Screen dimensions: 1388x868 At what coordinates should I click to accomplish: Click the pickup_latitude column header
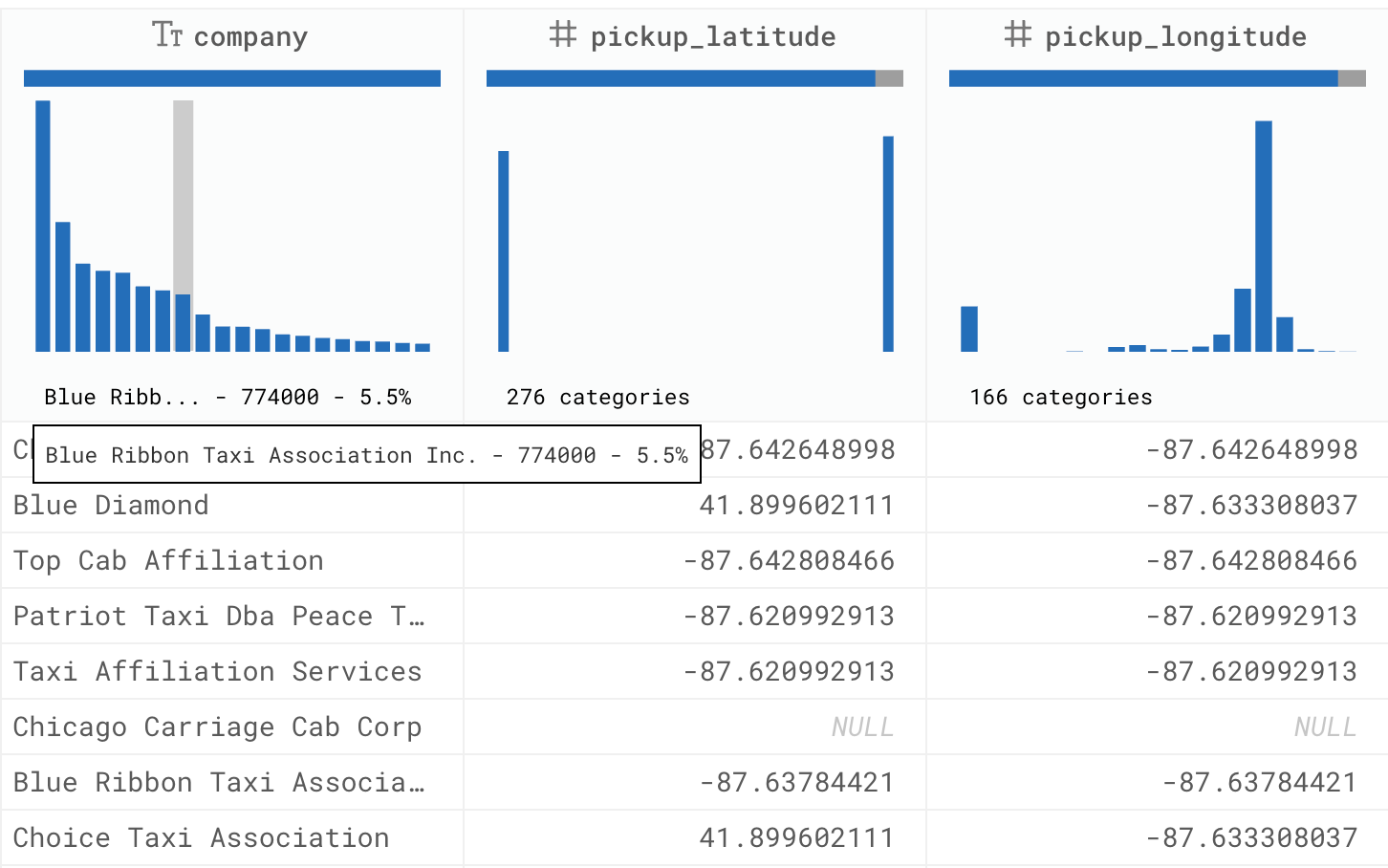(x=714, y=36)
